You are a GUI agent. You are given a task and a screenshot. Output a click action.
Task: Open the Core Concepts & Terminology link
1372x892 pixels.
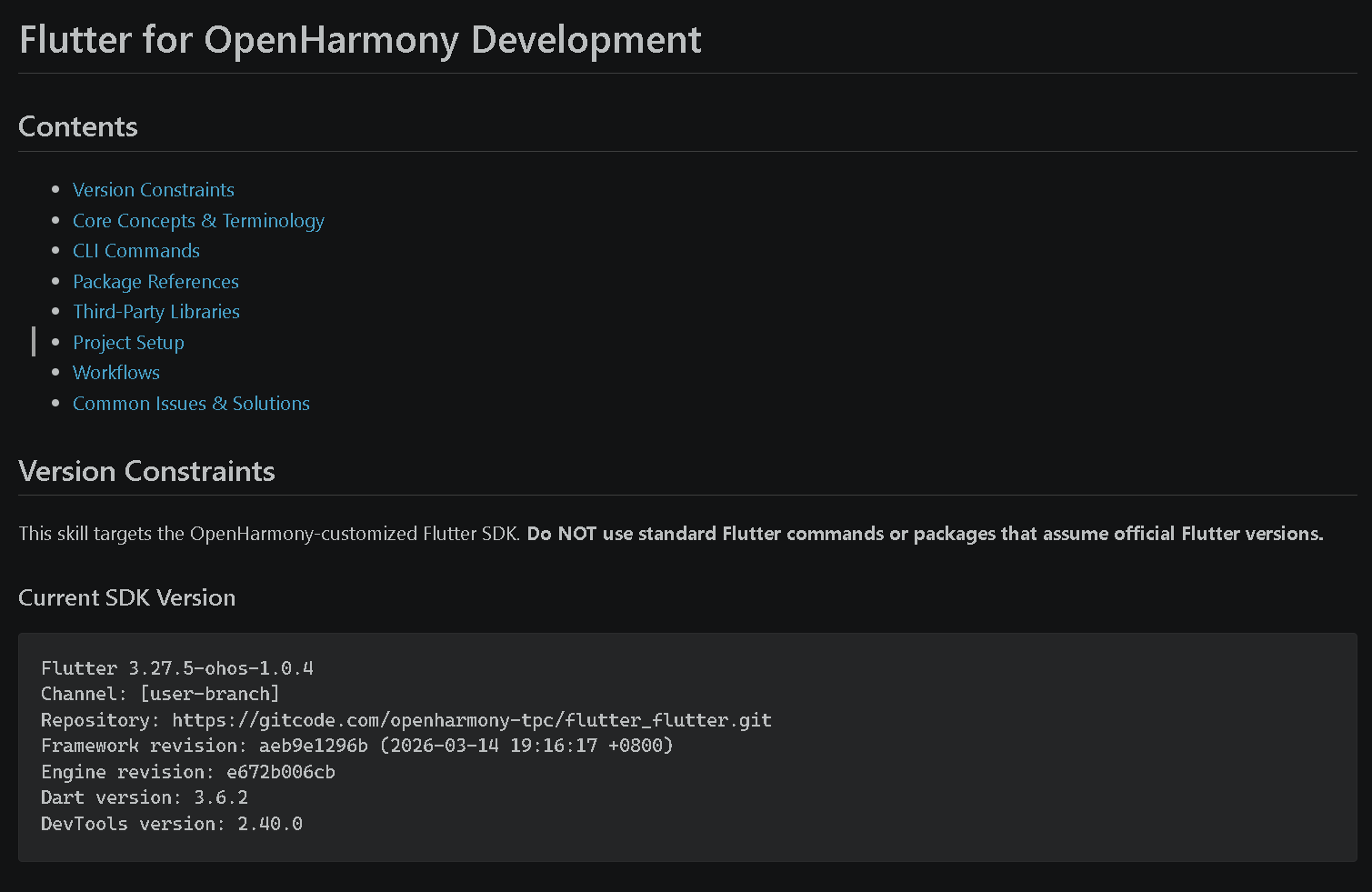click(x=198, y=221)
